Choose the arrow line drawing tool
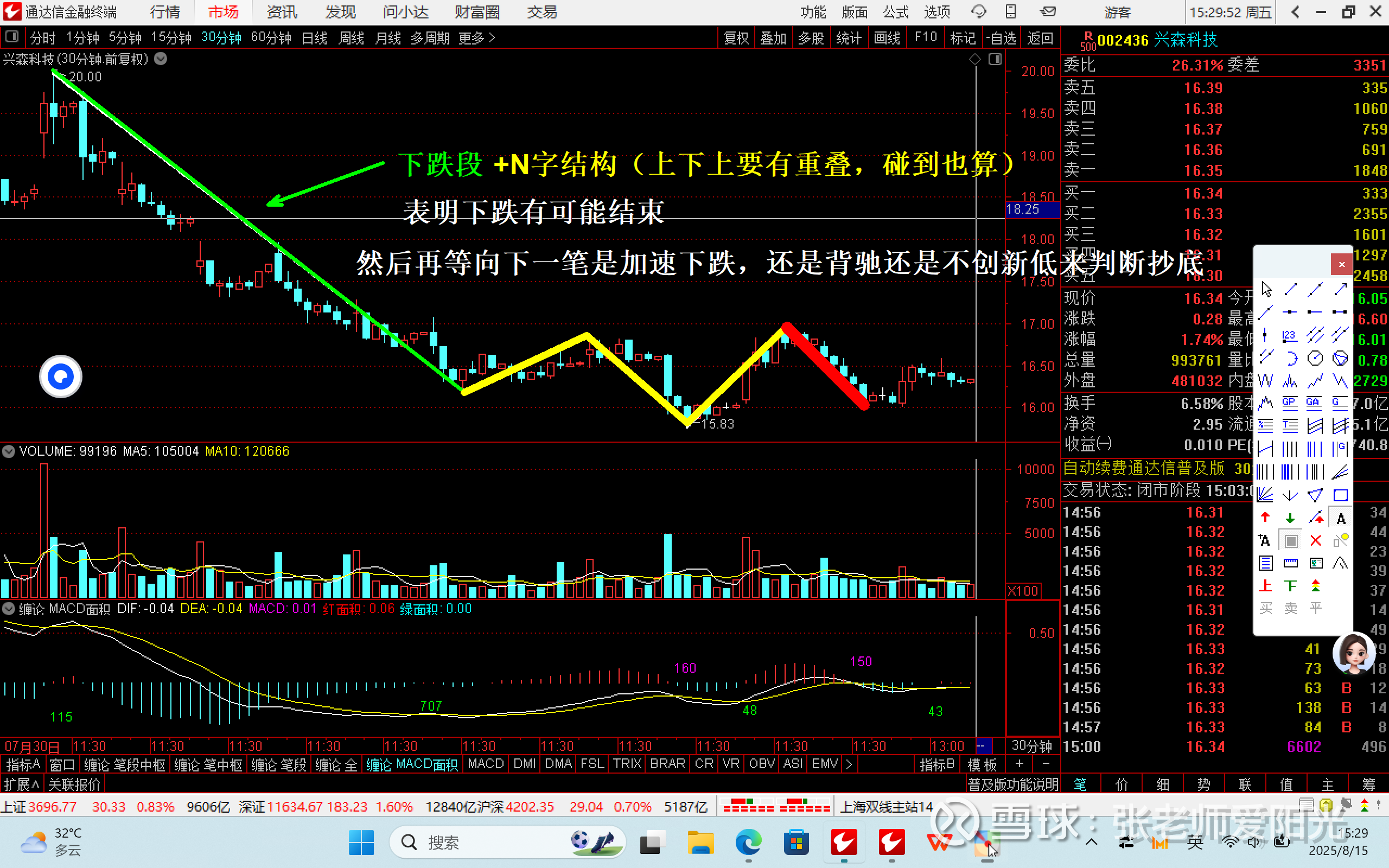The height and width of the screenshot is (868, 1389). tap(1340, 289)
